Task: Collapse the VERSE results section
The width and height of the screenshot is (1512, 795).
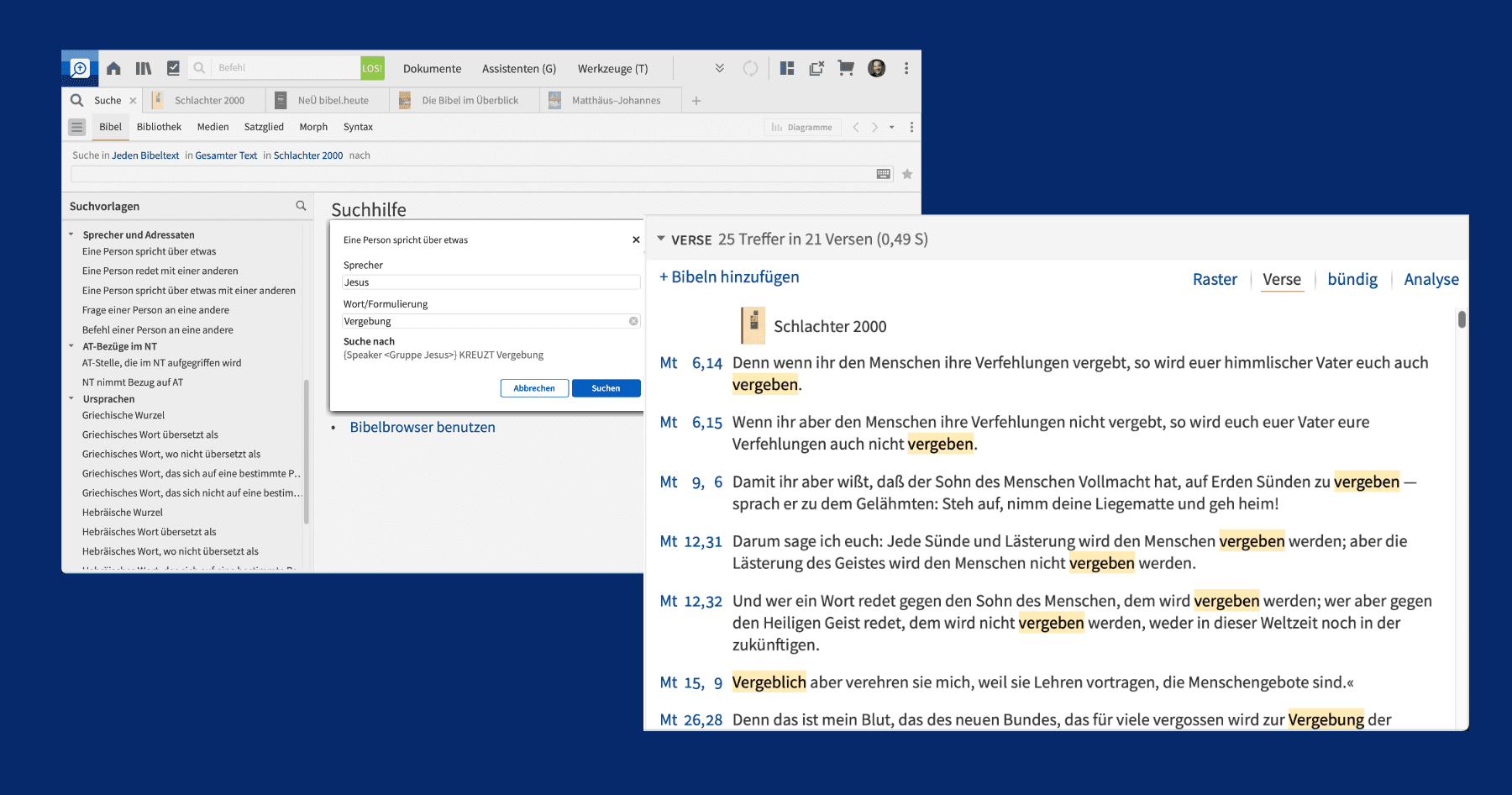Action: point(661,239)
